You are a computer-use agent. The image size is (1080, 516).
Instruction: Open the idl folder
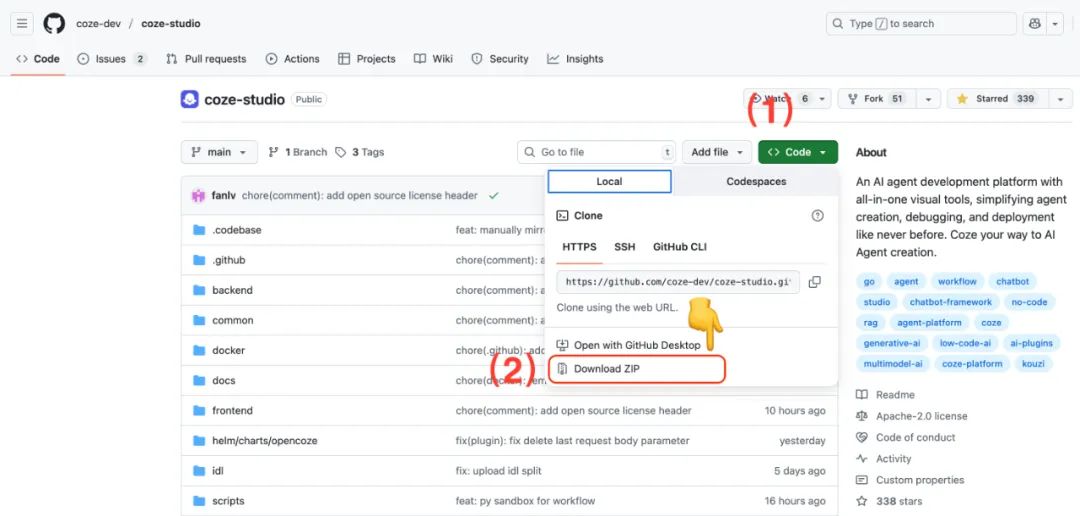click(x=218, y=471)
